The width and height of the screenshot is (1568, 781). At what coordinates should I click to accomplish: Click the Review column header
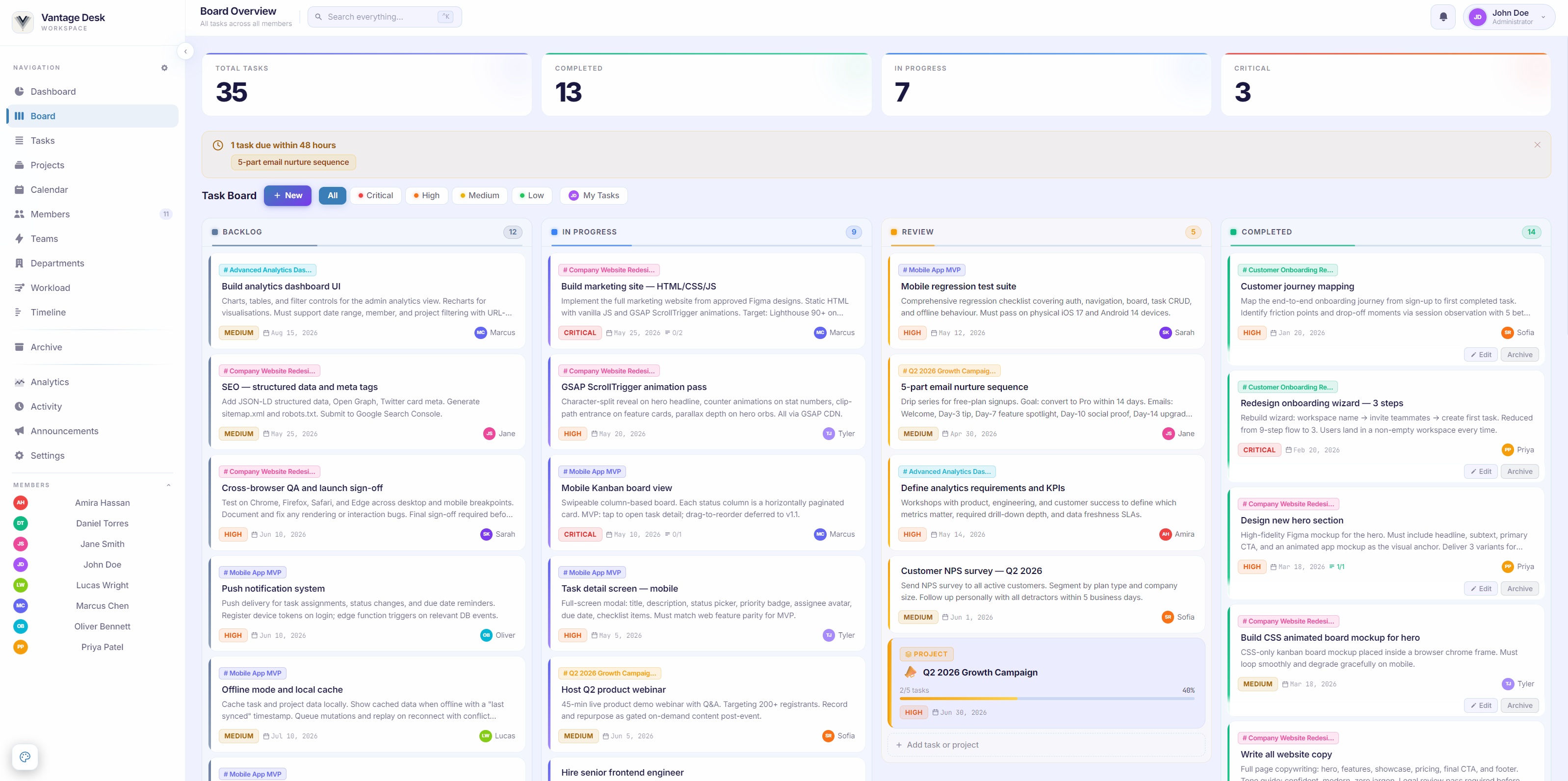point(1045,232)
